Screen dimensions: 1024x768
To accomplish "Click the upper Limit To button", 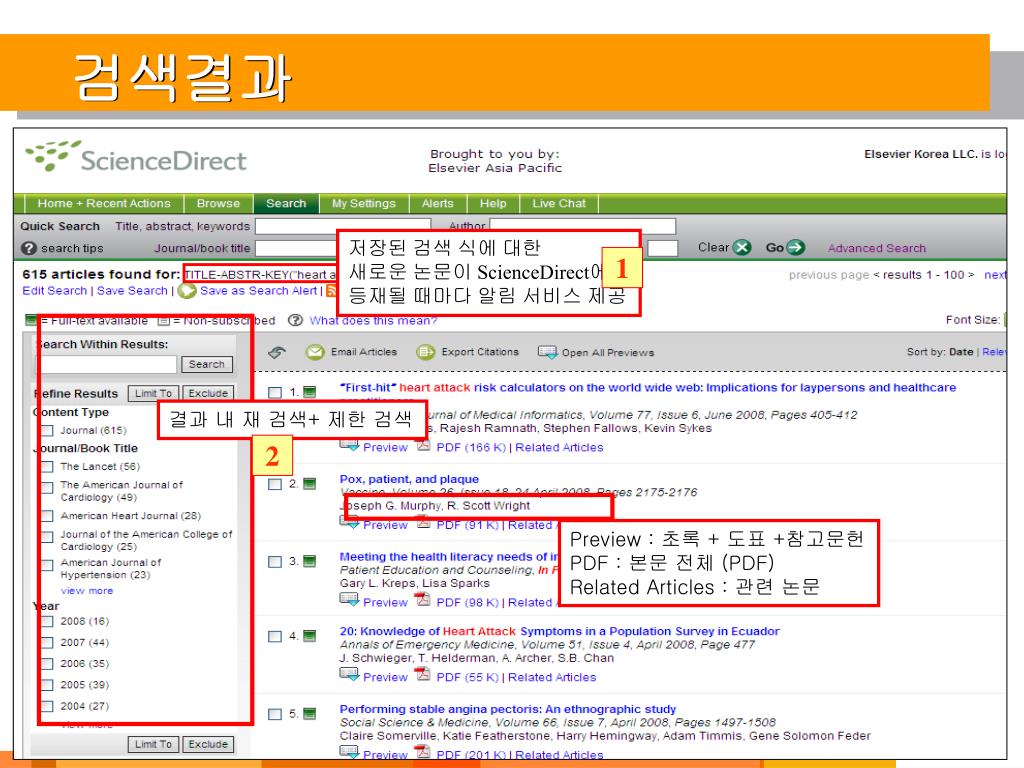I will pyautogui.click(x=153, y=393).
